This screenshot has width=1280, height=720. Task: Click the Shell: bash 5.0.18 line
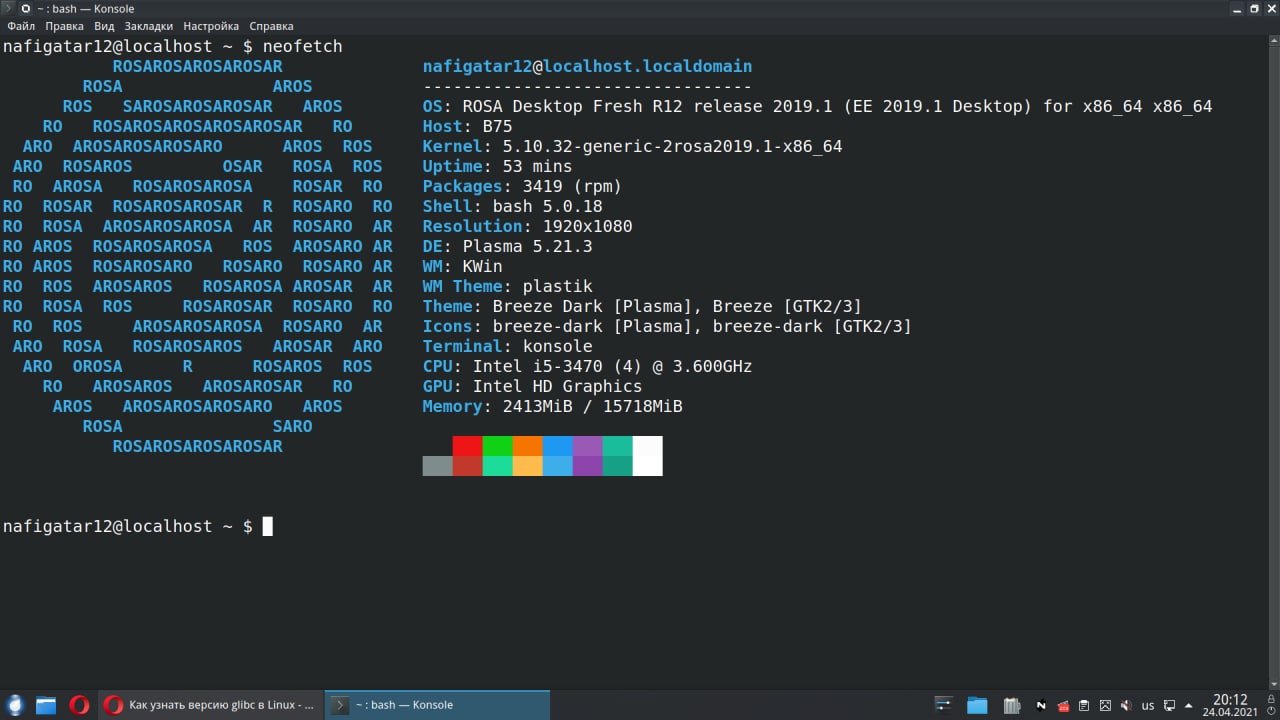pyautogui.click(x=512, y=206)
